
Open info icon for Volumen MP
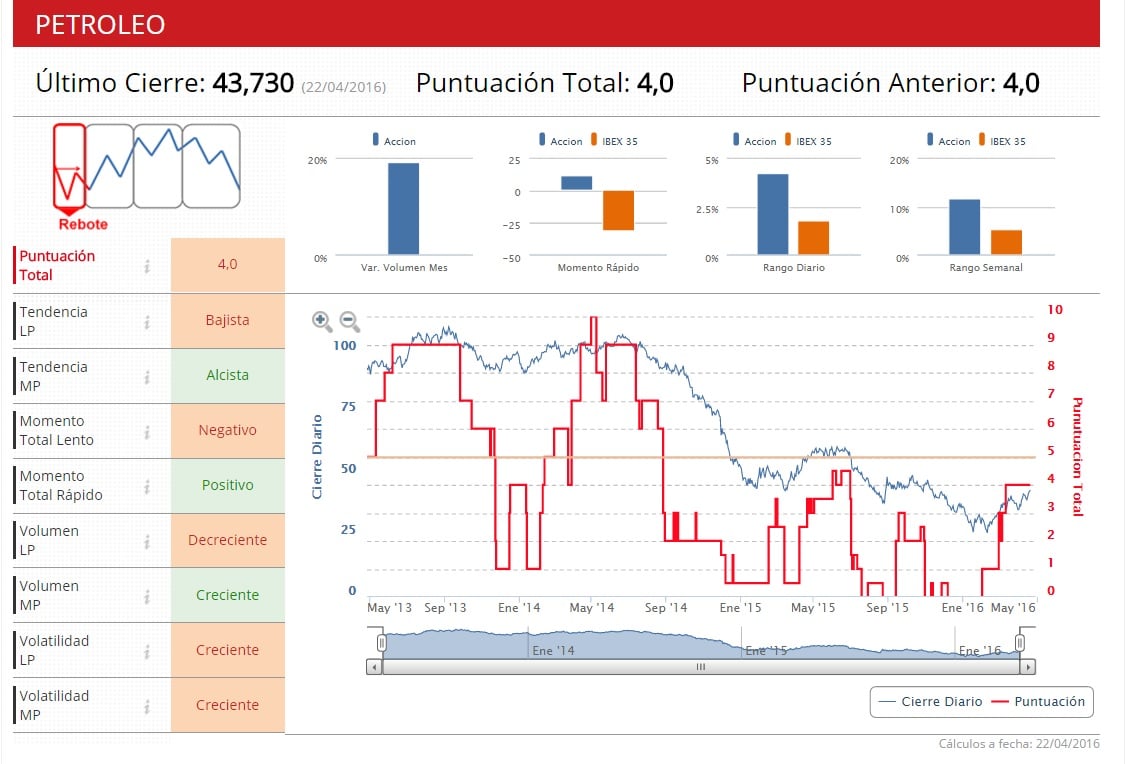pos(147,597)
